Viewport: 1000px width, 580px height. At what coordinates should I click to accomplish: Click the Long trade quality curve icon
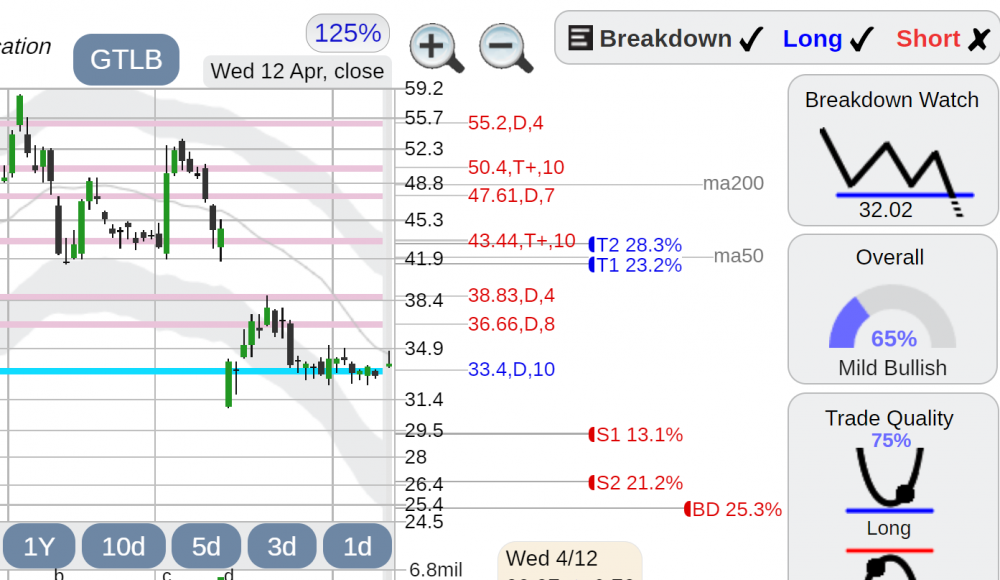click(x=890, y=479)
